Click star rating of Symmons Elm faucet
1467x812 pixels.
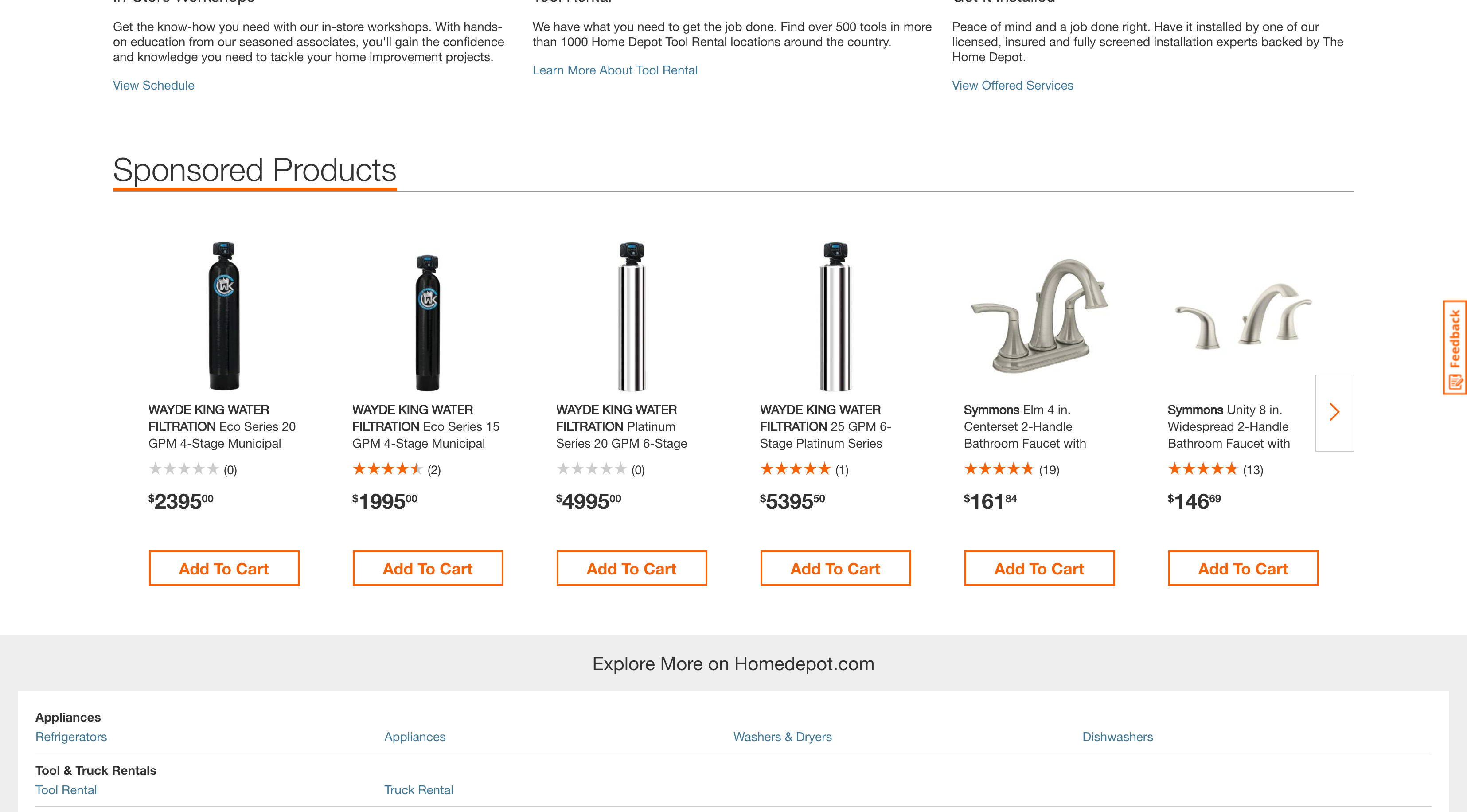(x=998, y=469)
